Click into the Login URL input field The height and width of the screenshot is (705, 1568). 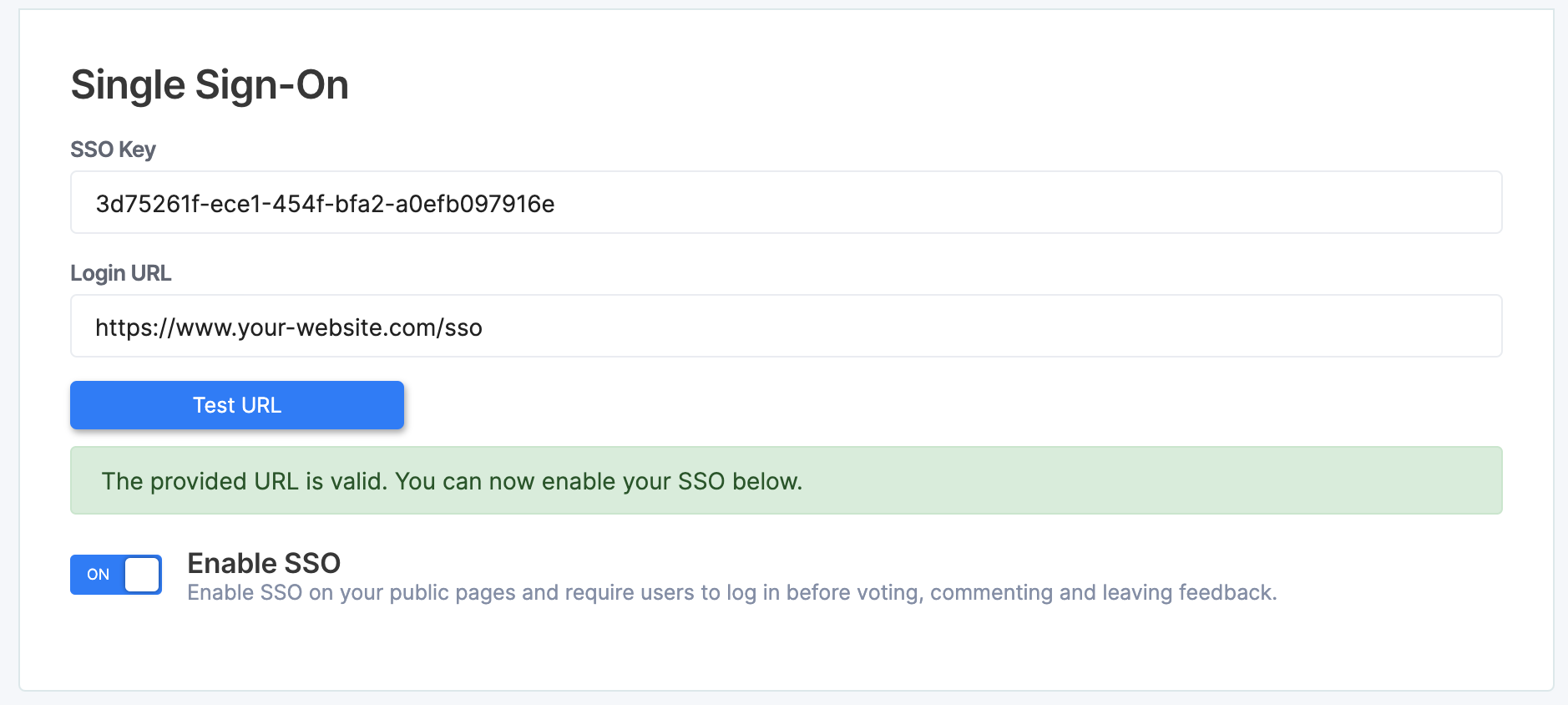point(785,327)
